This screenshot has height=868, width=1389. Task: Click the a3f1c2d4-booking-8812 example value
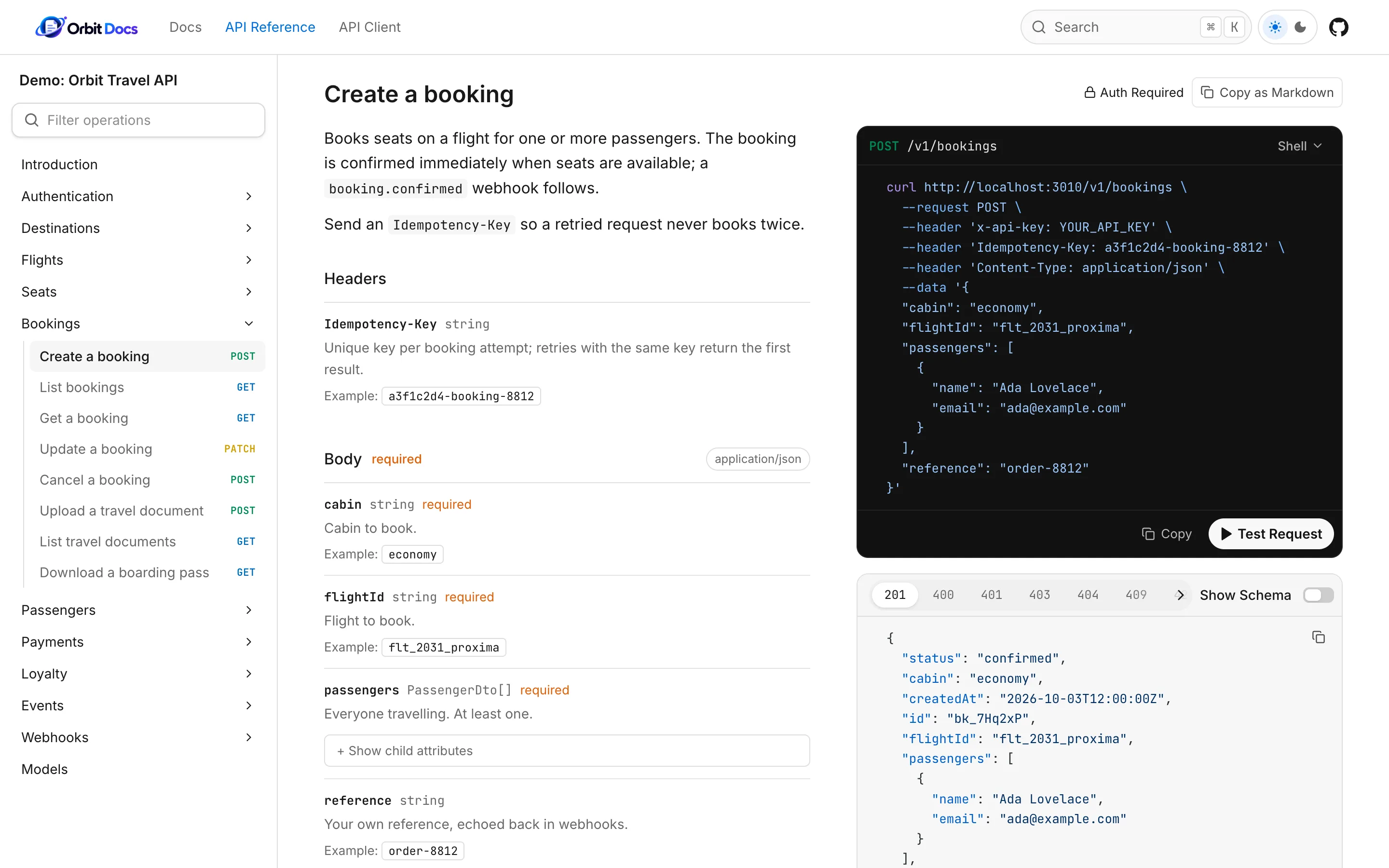pos(461,396)
